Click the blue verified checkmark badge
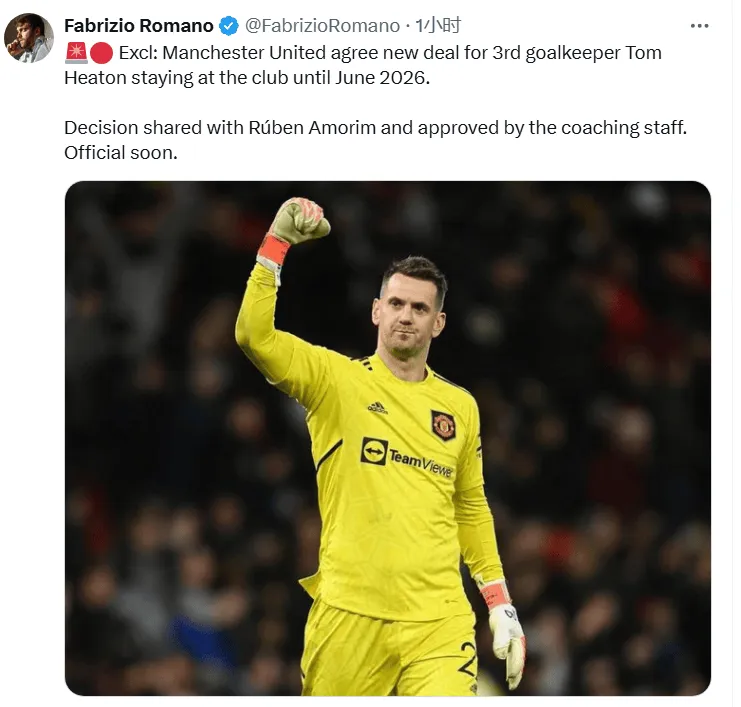741x707 pixels. pos(229,26)
